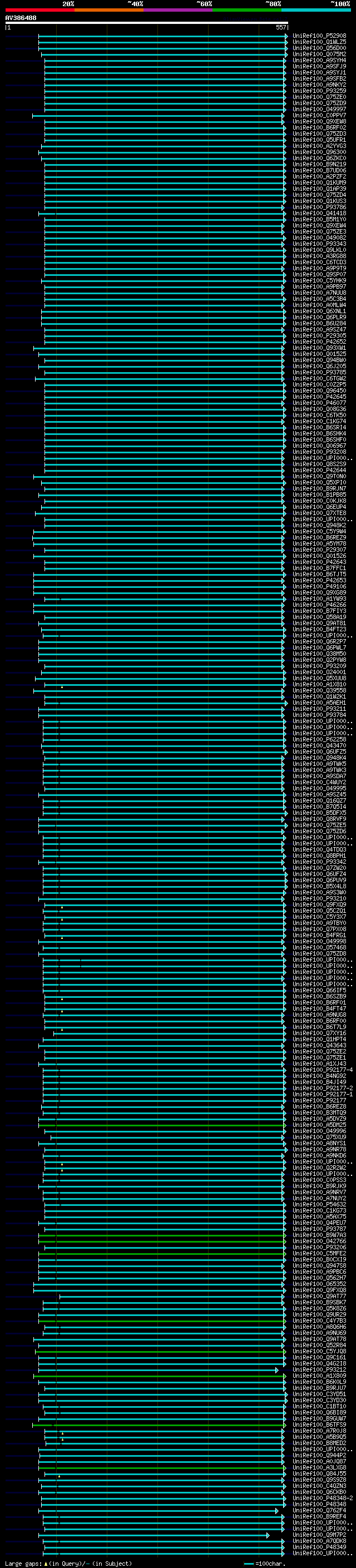
Task: Select hit label UniRef100_P62258
Action: pos(319,740)
